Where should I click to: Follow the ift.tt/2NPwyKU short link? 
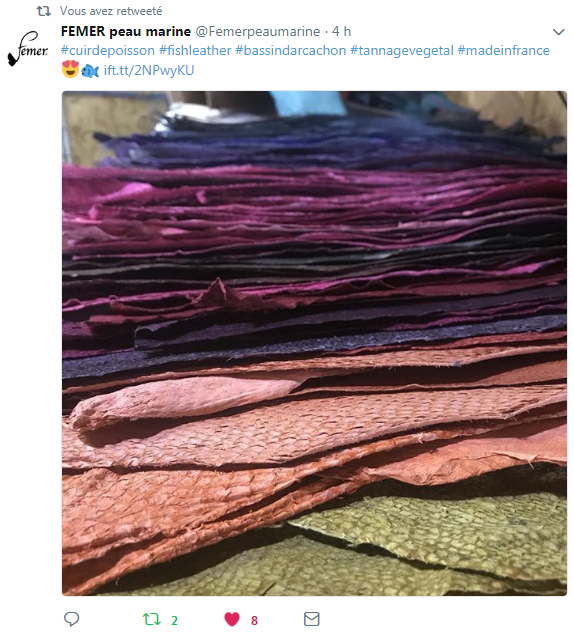(x=149, y=70)
